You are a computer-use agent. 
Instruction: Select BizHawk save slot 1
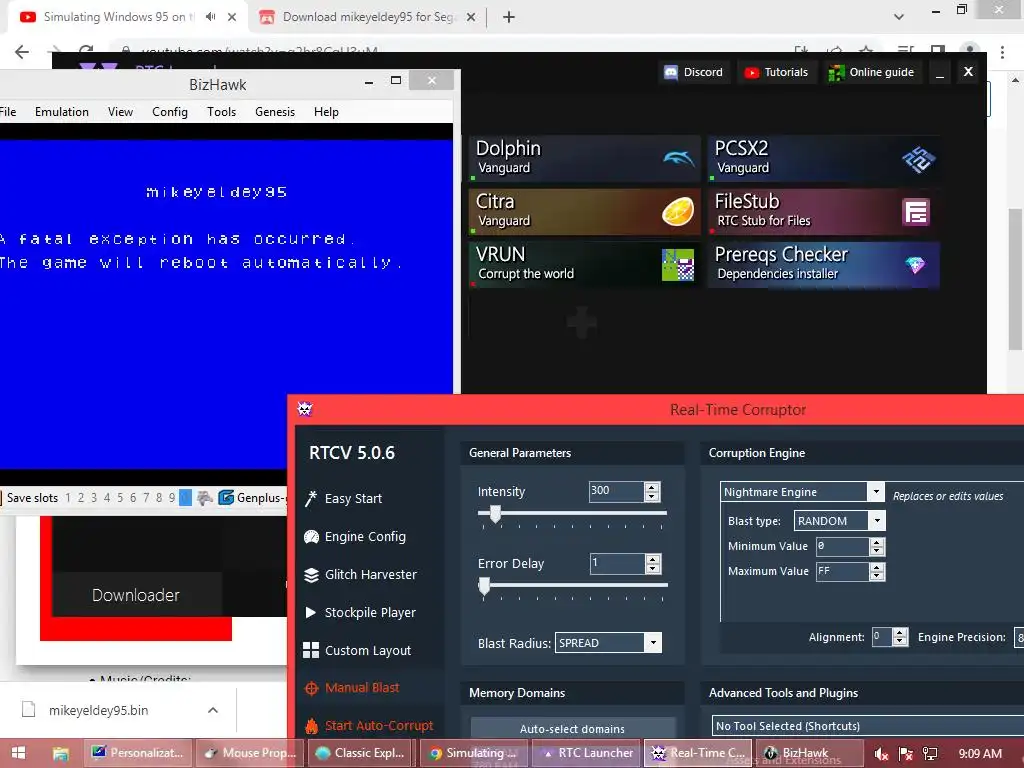68,498
